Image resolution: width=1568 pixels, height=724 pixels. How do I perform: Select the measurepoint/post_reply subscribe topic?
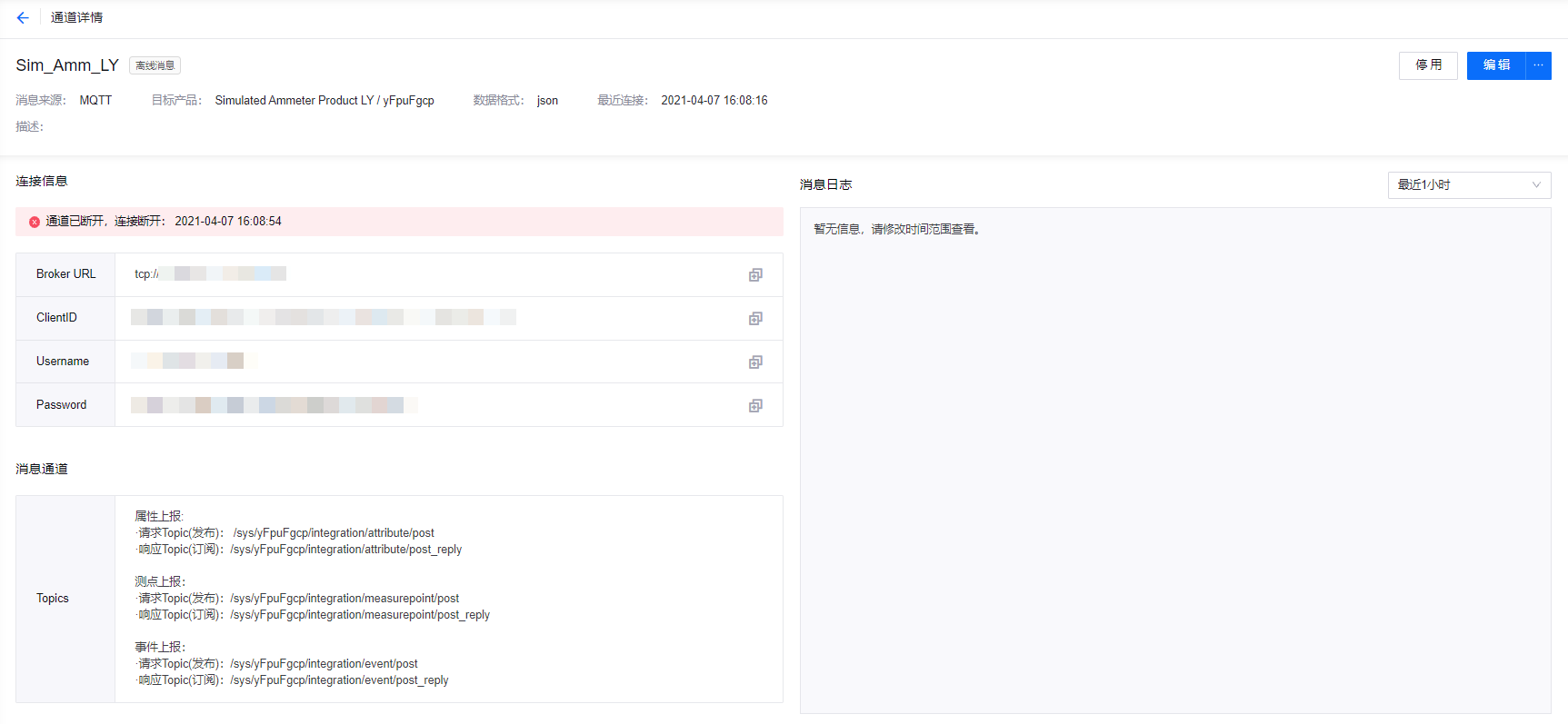pos(360,614)
